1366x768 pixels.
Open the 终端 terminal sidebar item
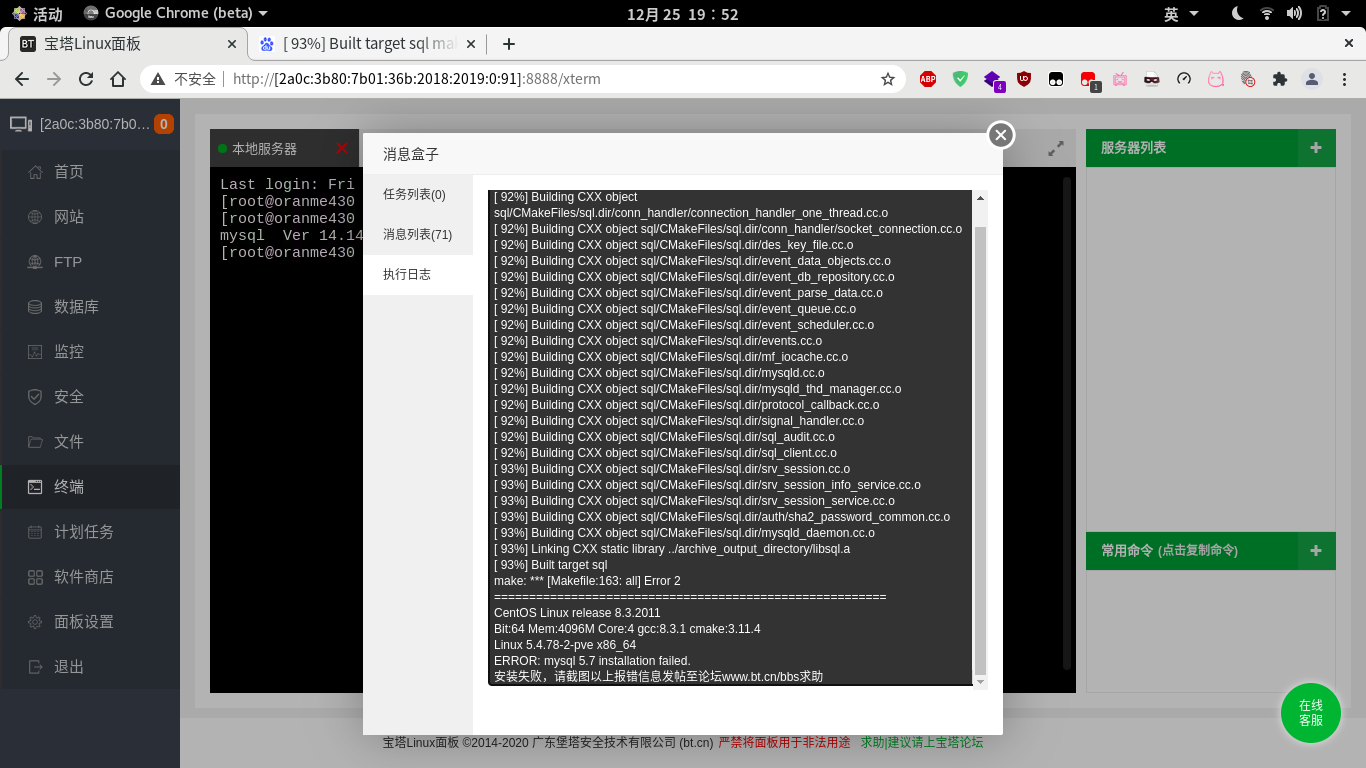[90, 487]
